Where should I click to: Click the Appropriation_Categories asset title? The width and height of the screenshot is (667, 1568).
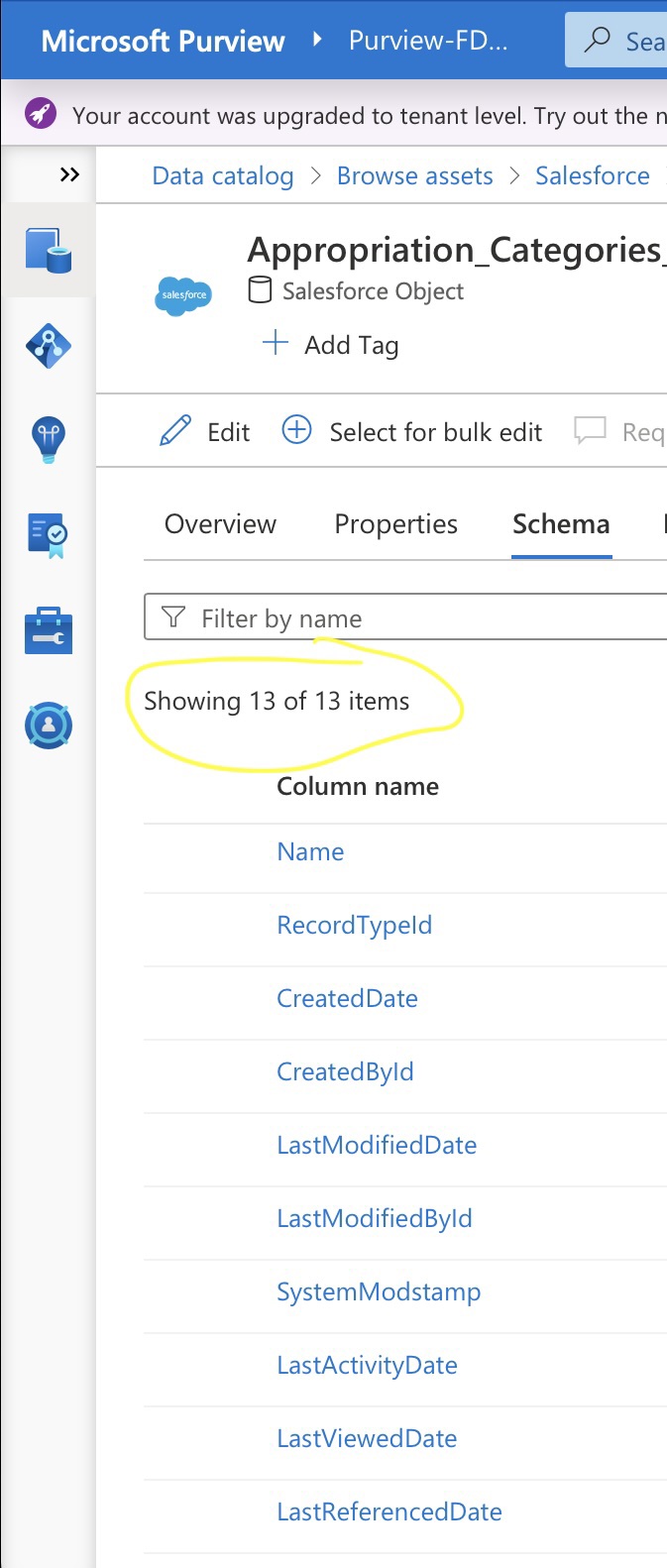click(x=457, y=250)
